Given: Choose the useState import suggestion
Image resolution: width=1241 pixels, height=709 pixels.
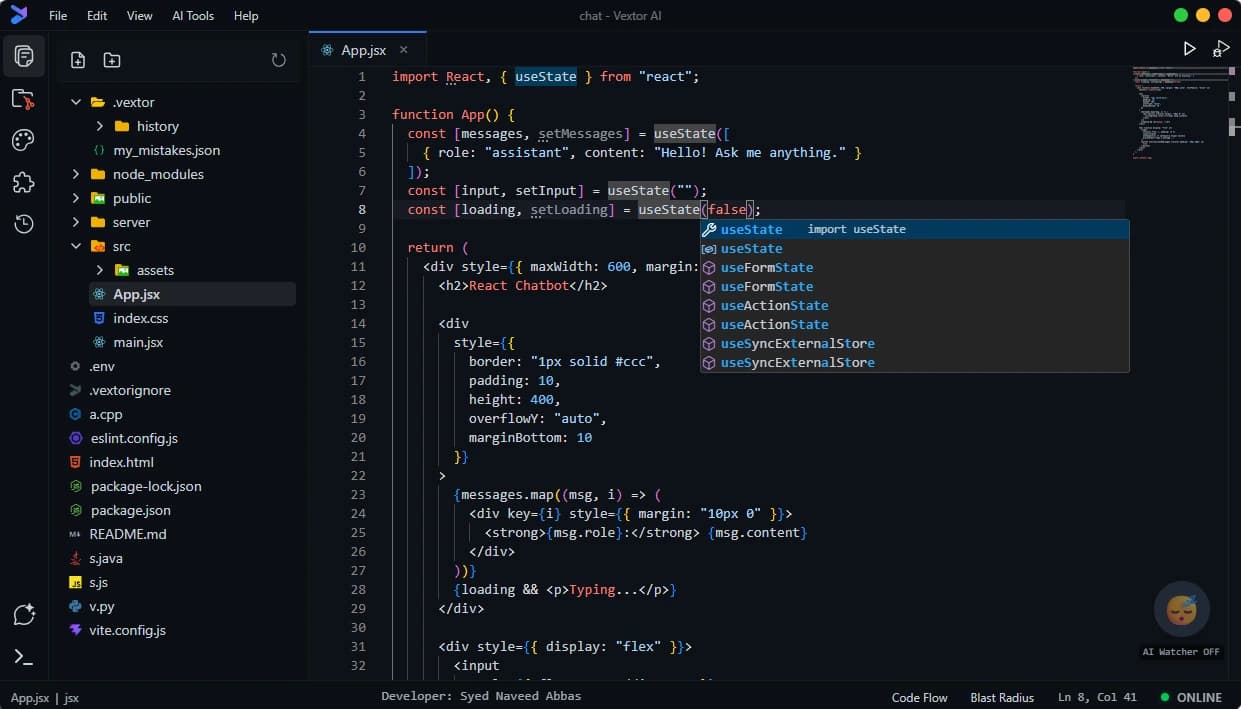Looking at the screenshot, I should [x=915, y=229].
